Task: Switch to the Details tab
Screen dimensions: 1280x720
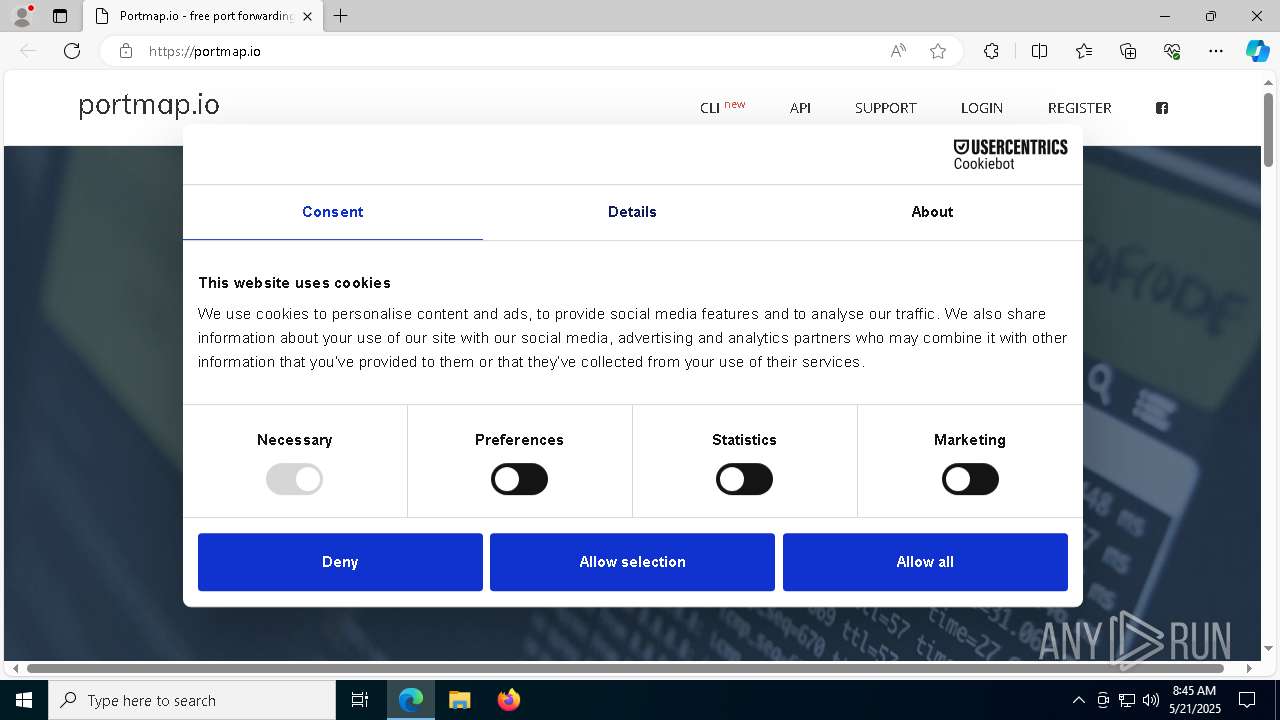Action: (x=632, y=212)
